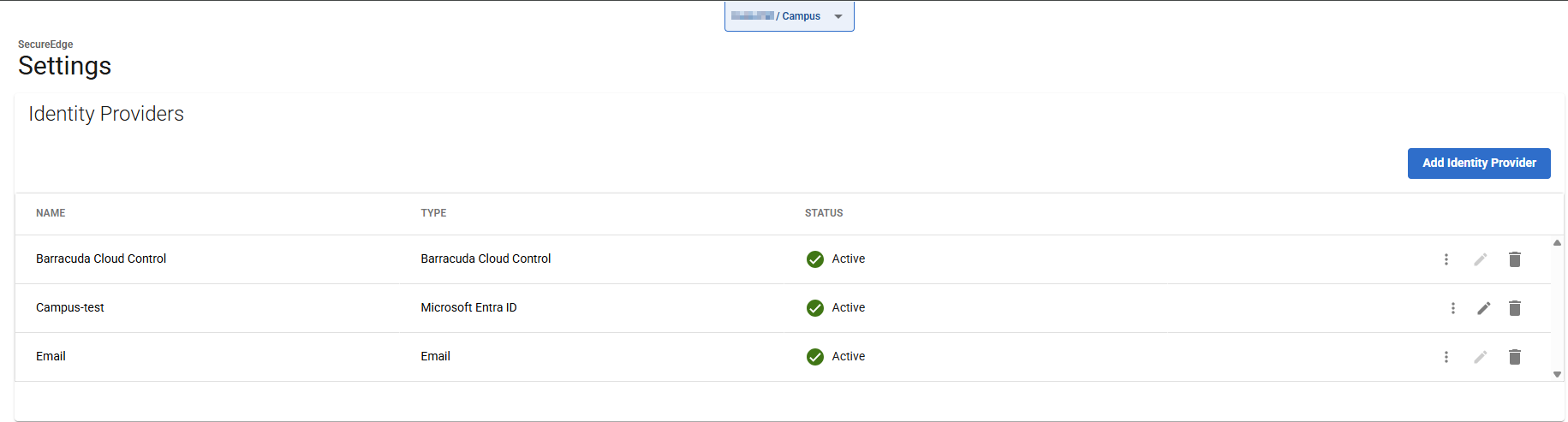The height and width of the screenshot is (422, 1568).
Task: Open more options for Barracuda Cloud Control row
Action: click(1446, 259)
